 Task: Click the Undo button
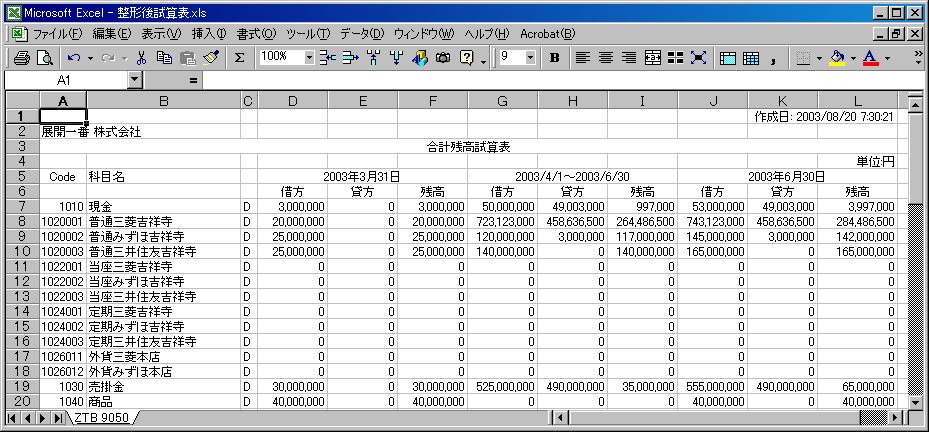point(74,57)
